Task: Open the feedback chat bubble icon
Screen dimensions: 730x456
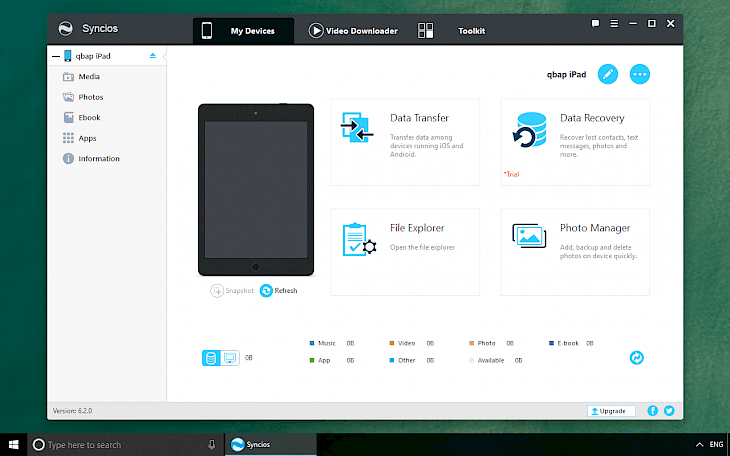Action: [595, 23]
